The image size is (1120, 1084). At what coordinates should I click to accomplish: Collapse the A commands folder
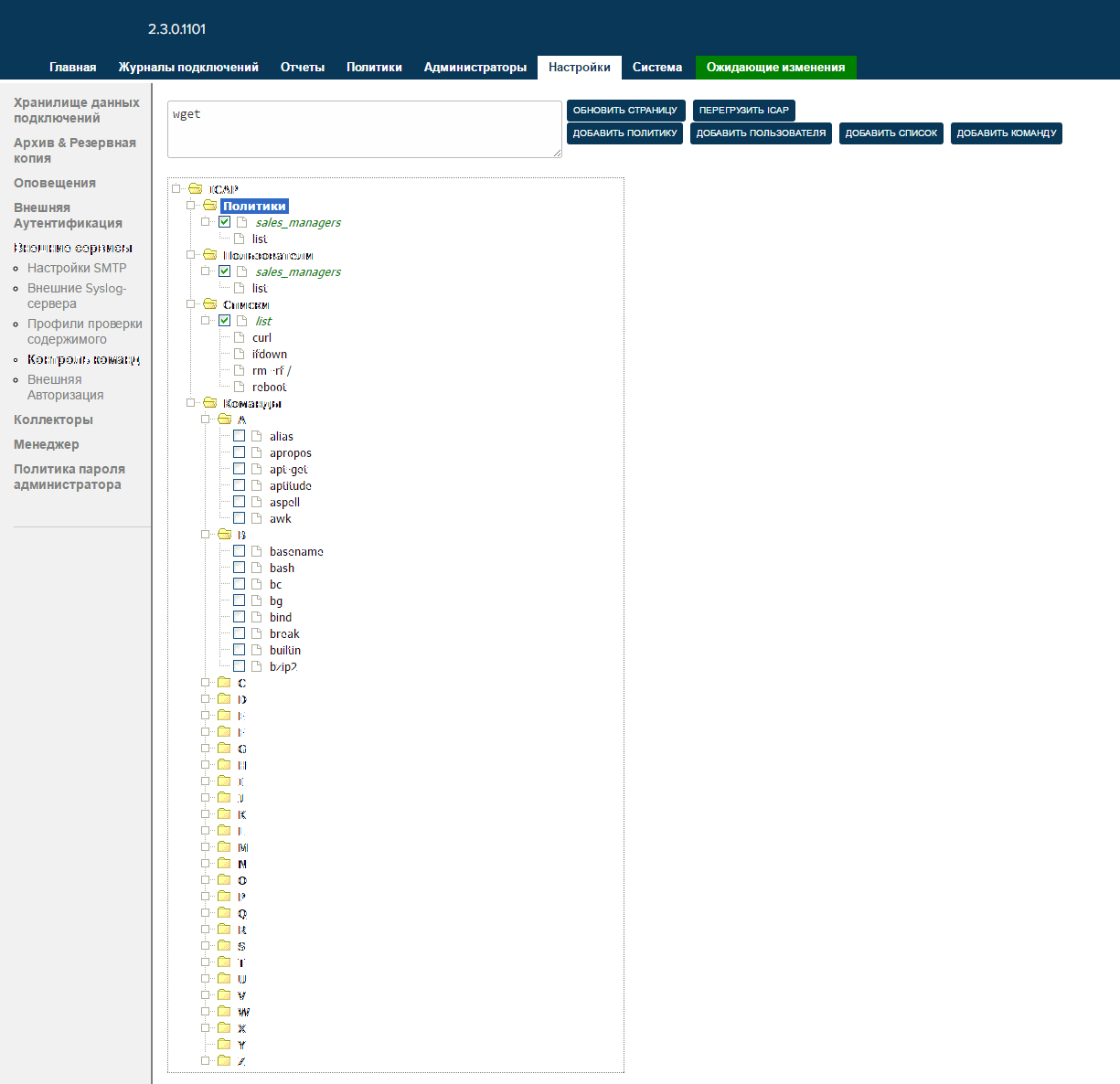[x=206, y=420]
